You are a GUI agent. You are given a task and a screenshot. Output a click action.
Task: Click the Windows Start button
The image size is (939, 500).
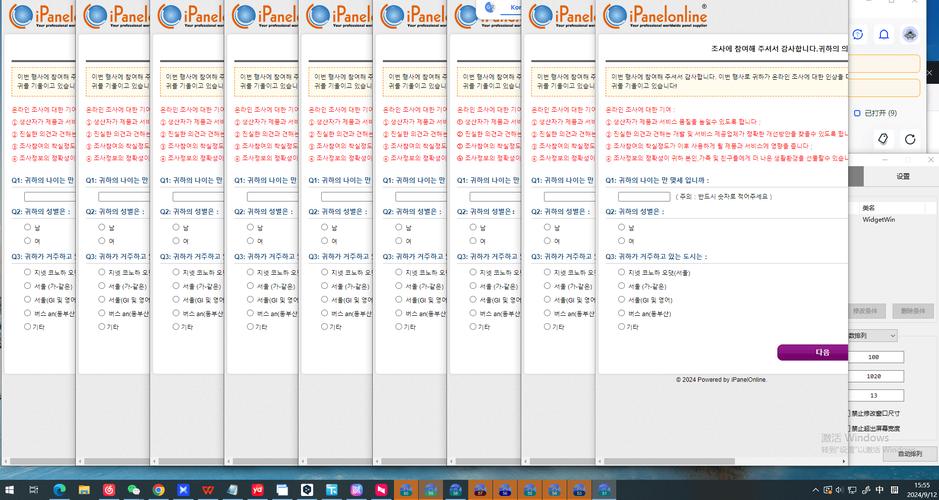tap(10, 489)
